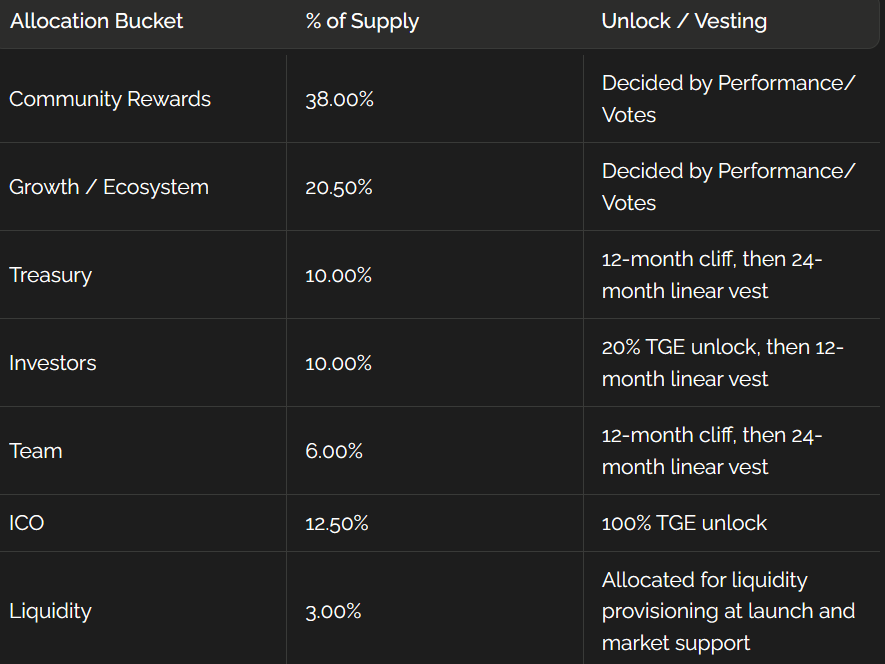
Task: Select the Community Rewards row label
Action: pyautogui.click(x=110, y=99)
